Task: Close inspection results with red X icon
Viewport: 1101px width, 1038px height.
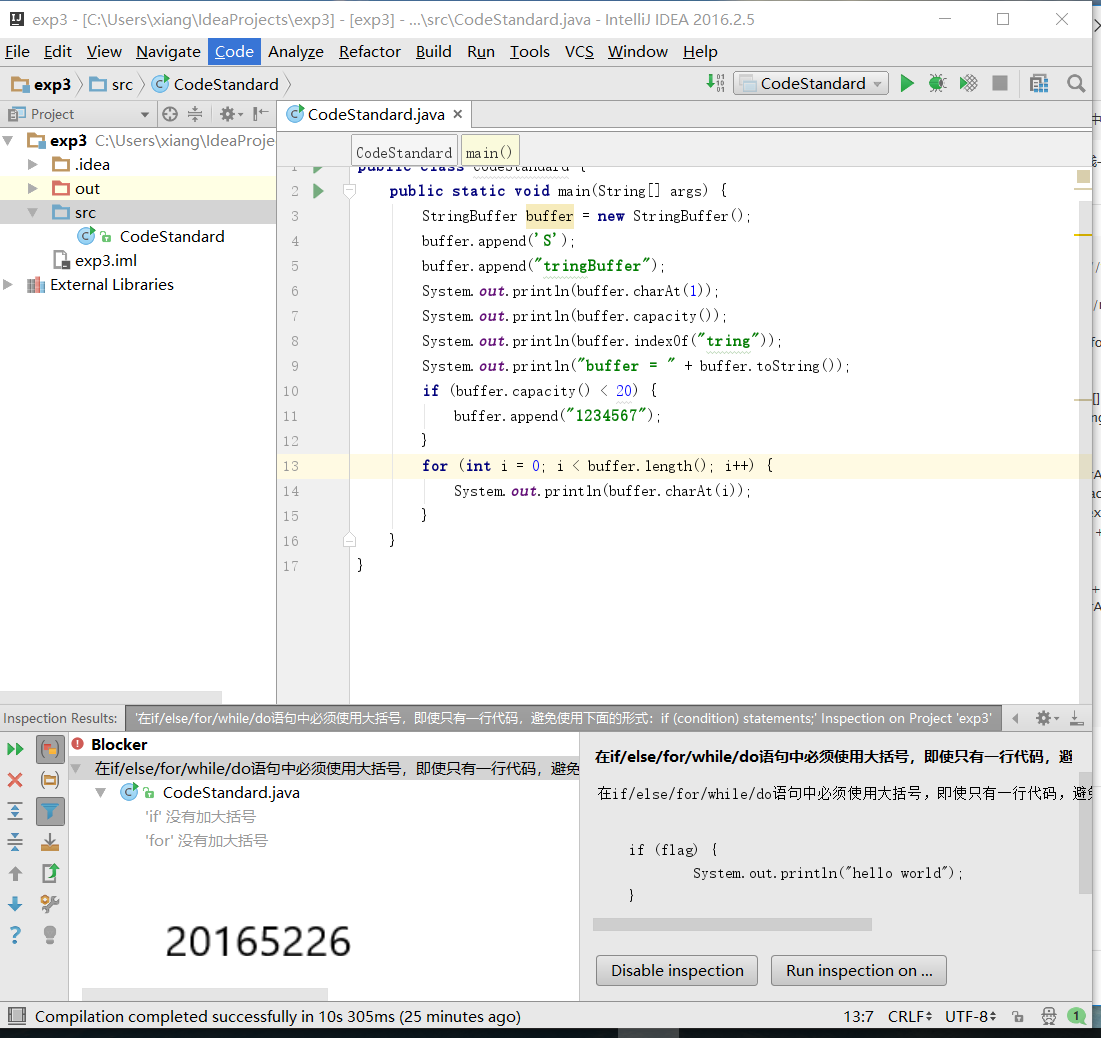Action: coord(15,780)
